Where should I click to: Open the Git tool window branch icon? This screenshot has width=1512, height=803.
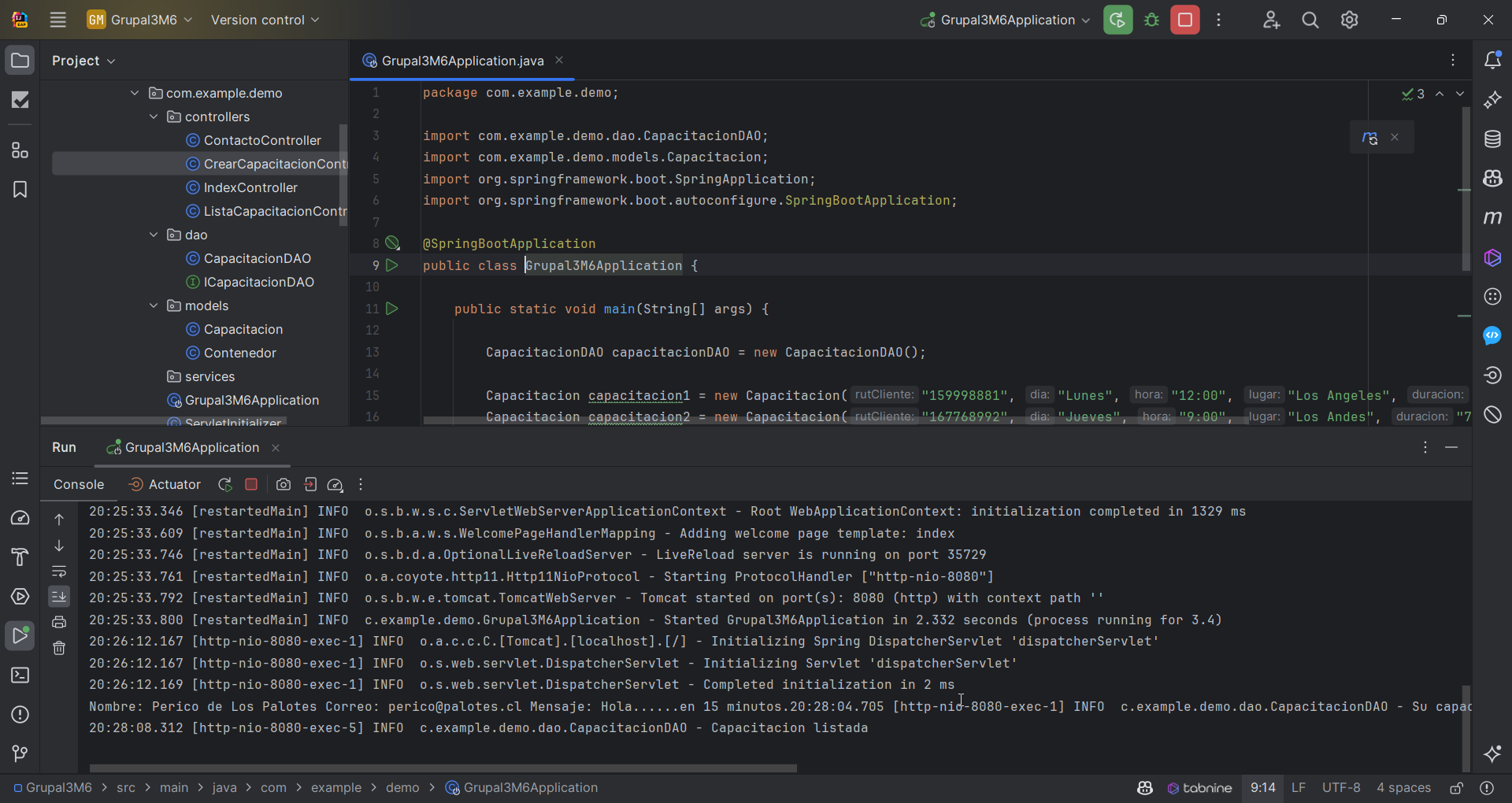20,753
